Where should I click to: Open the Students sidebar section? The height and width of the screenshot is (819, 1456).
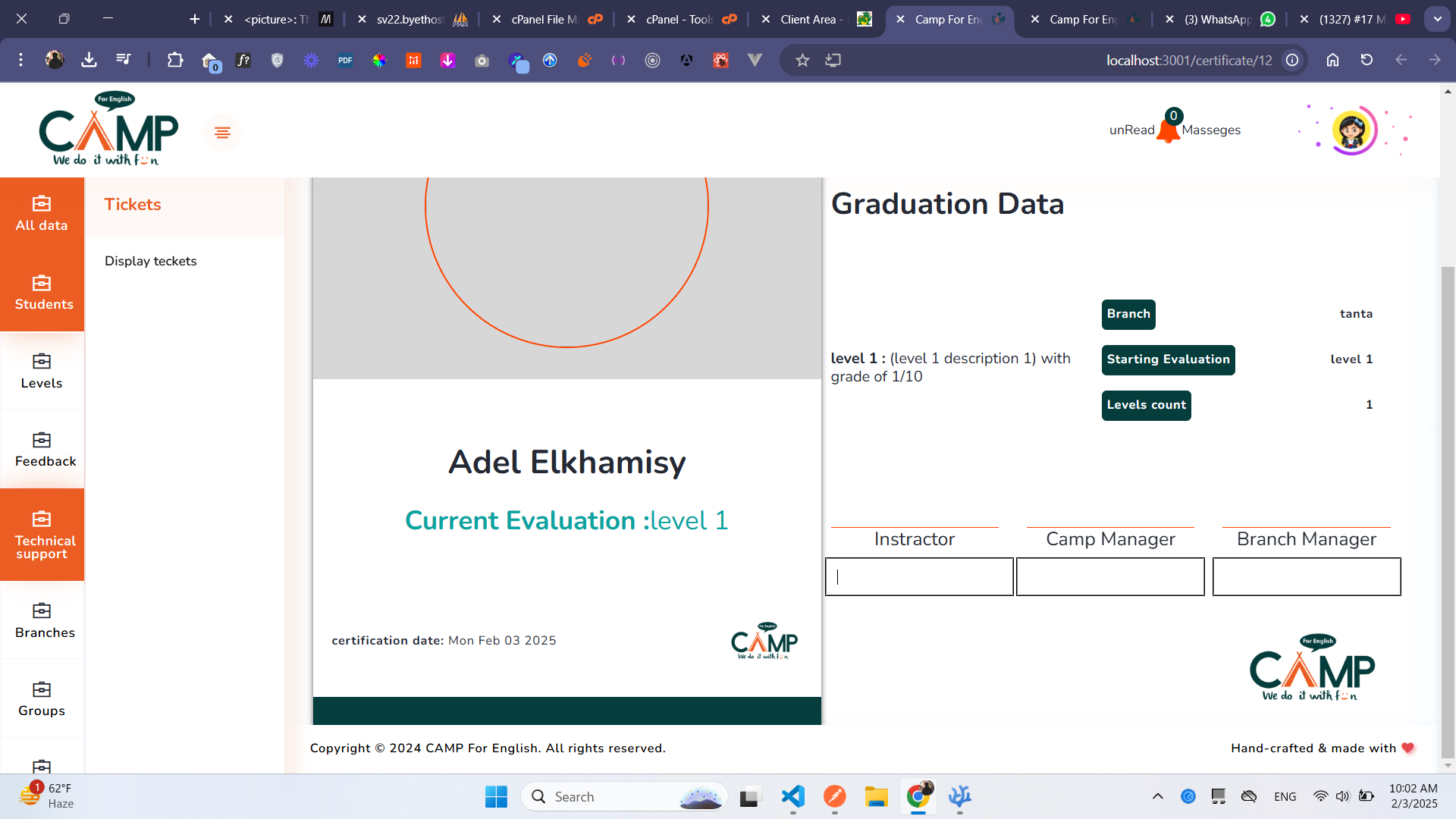click(42, 292)
